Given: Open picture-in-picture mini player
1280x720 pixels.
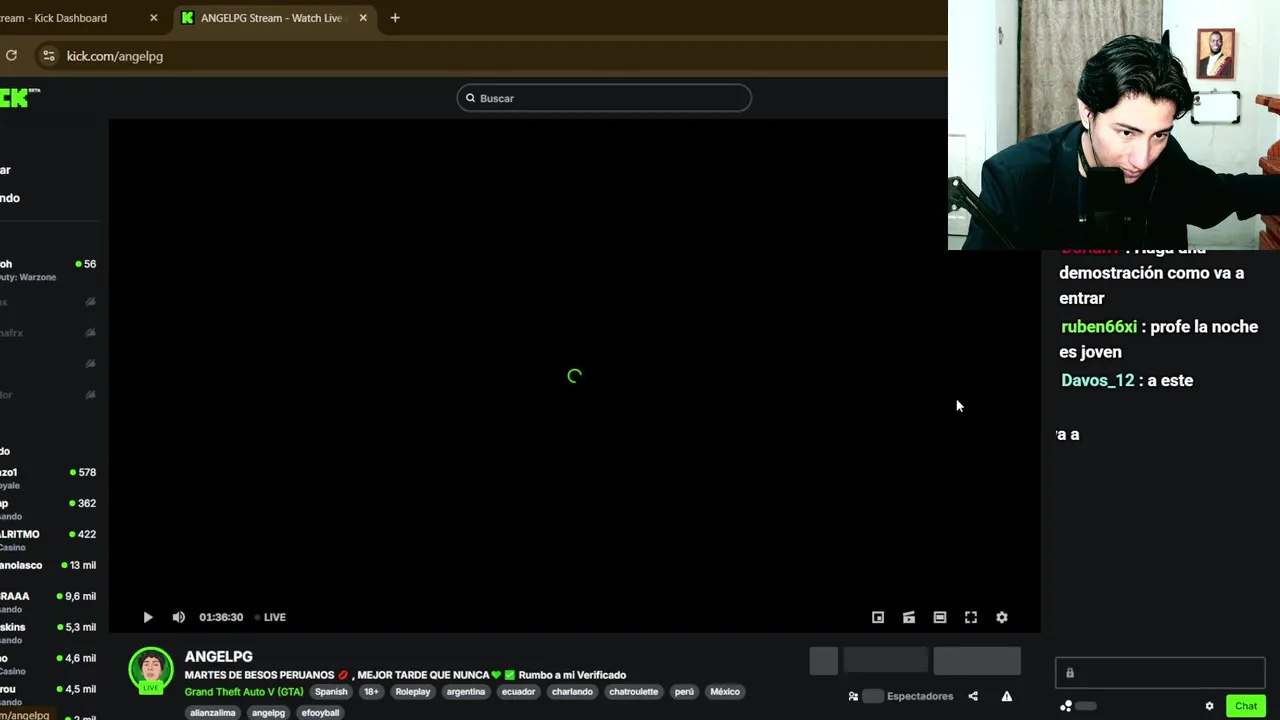Looking at the screenshot, I should click(x=878, y=617).
